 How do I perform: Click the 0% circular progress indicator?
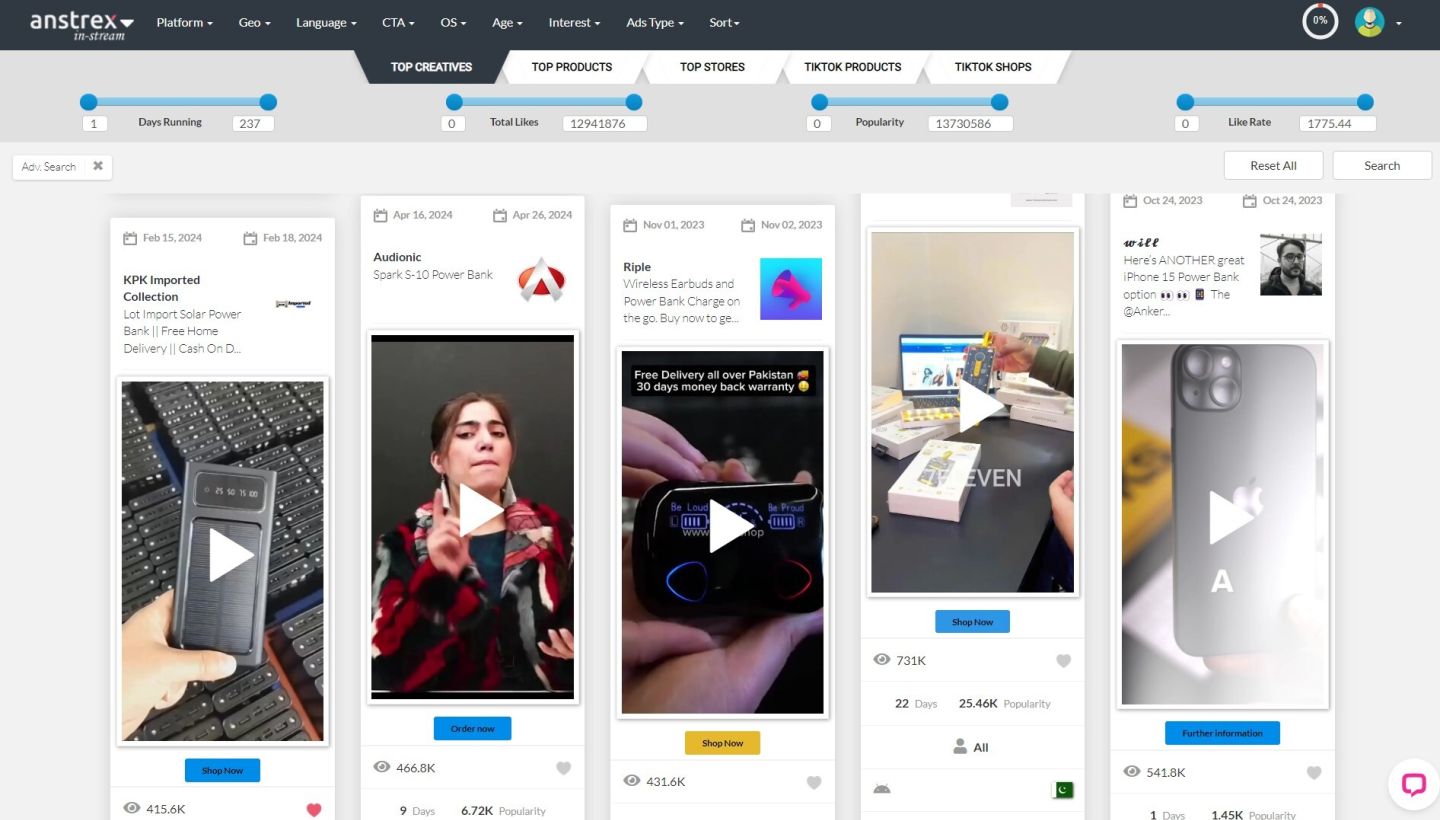coord(1320,21)
